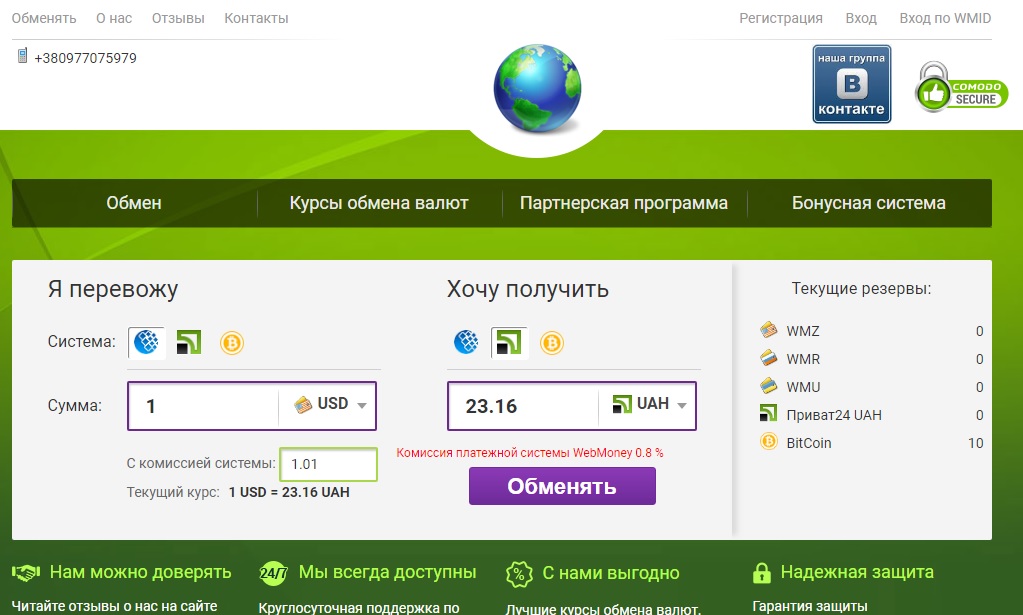Click the phone number +380977075979
This screenshot has width=1023, height=615.
[x=85, y=58]
